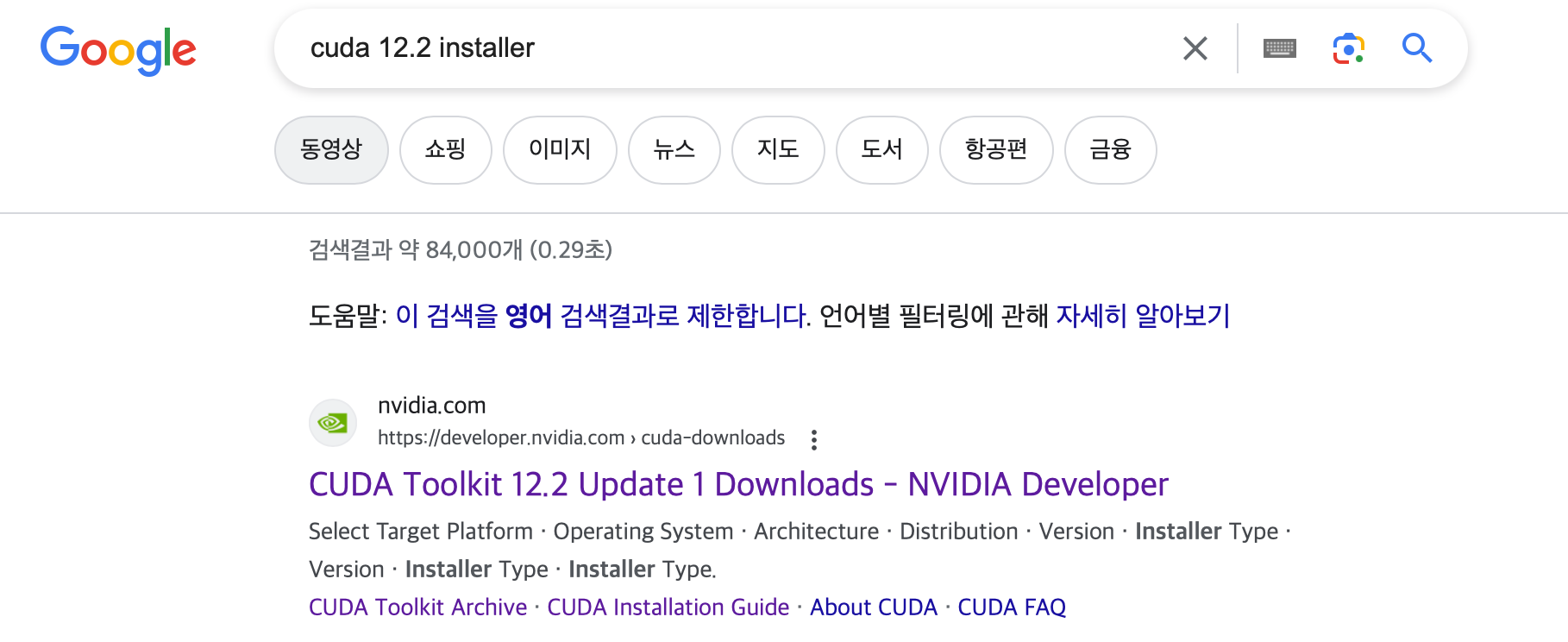Click the Google logo
This screenshot has width=1568, height=642.
[118, 50]
